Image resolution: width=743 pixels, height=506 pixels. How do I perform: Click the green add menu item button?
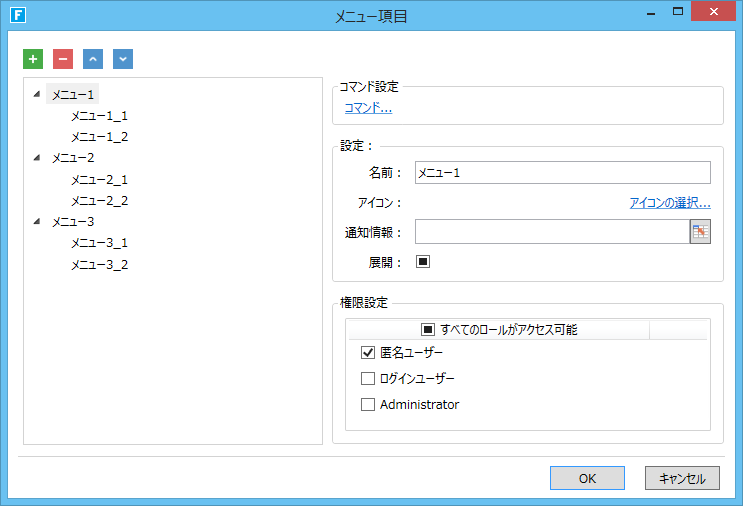point(33,59)
